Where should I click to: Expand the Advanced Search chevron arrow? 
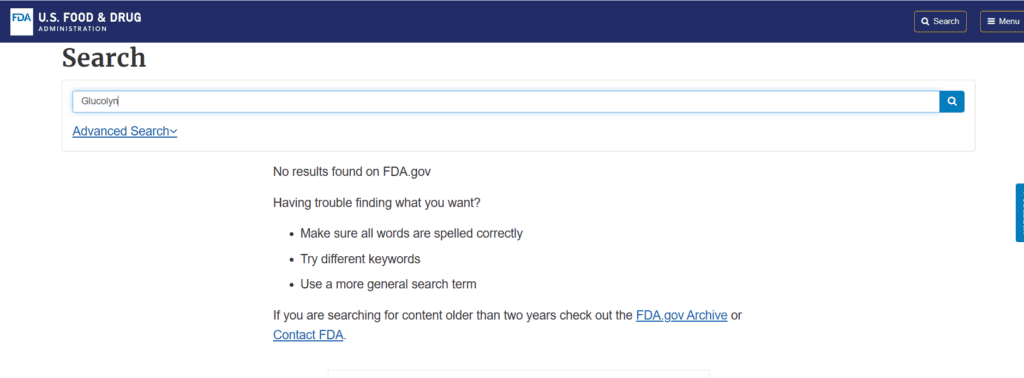(174, 132)
